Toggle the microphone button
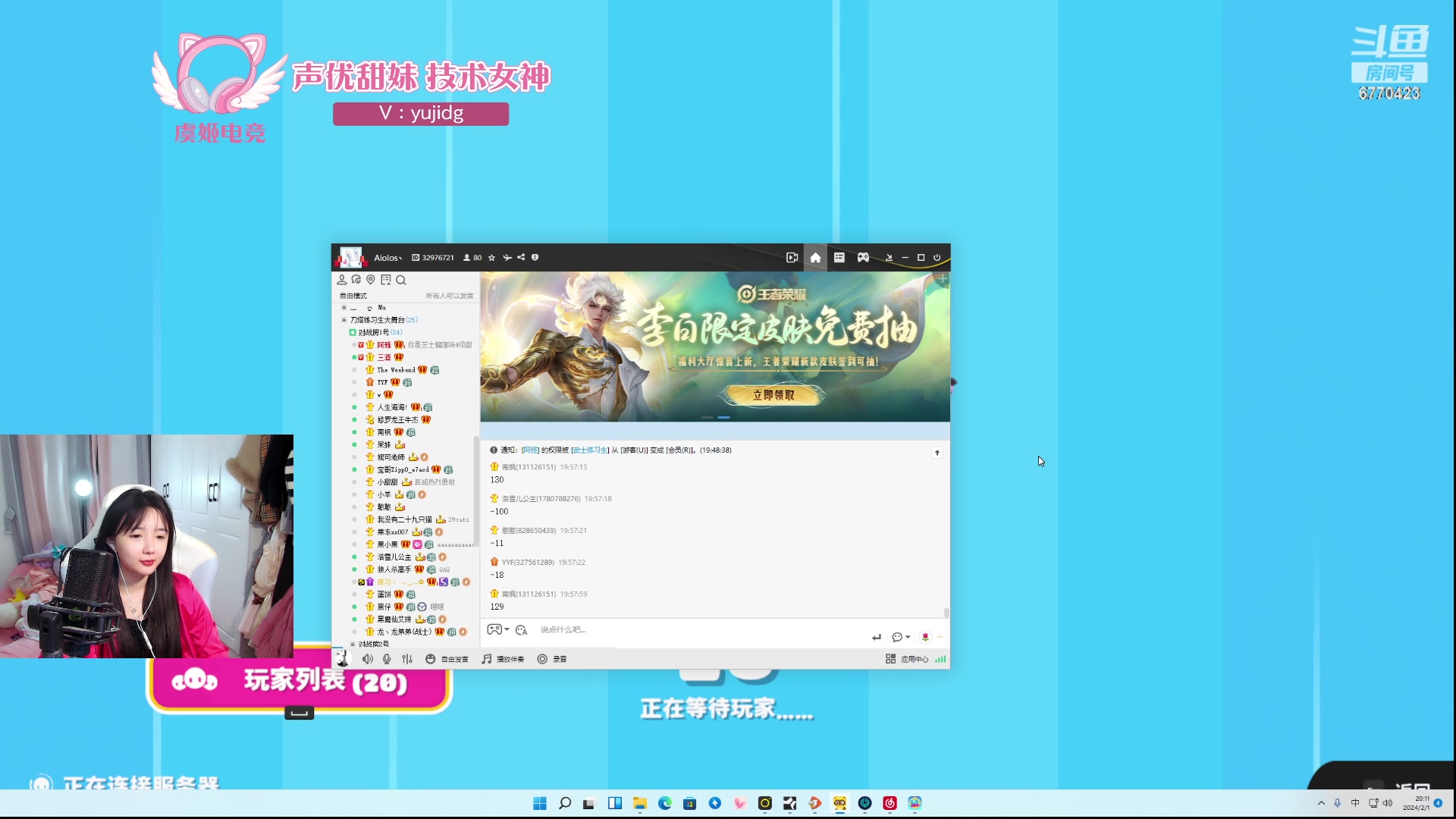The width and height of the screenshot is (1456, 819). coord(387,659)
